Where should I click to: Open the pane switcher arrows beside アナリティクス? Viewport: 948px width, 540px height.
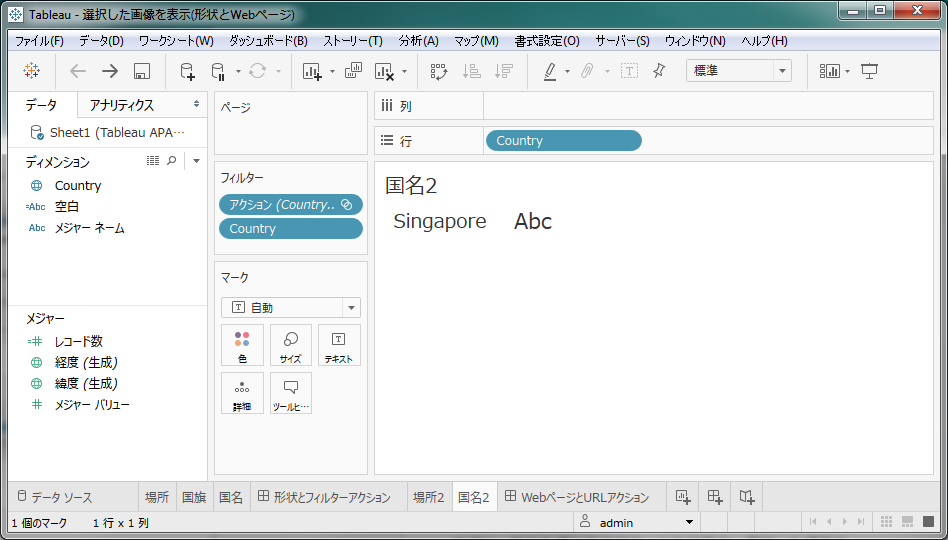point(196,104)
